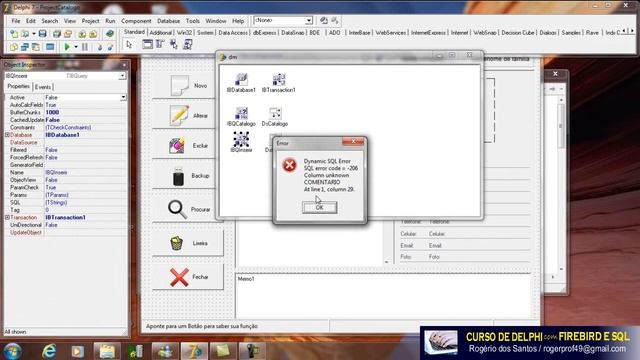Pick the PopupMenu component in palette
Viewport: 640px width, 360px height.
[x=174, y=44]
